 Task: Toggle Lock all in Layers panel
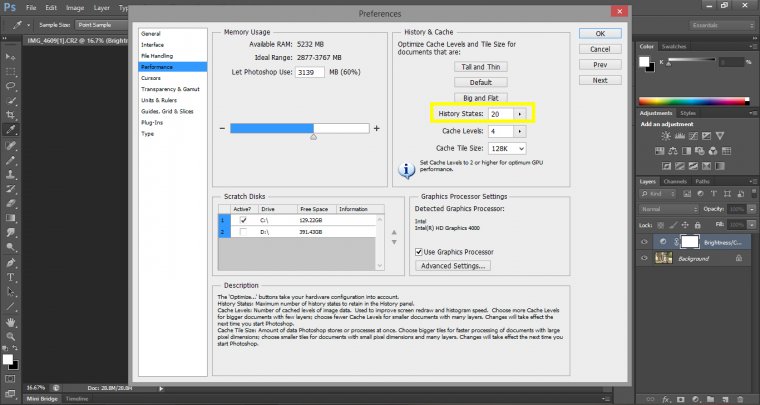pos(697,225)
